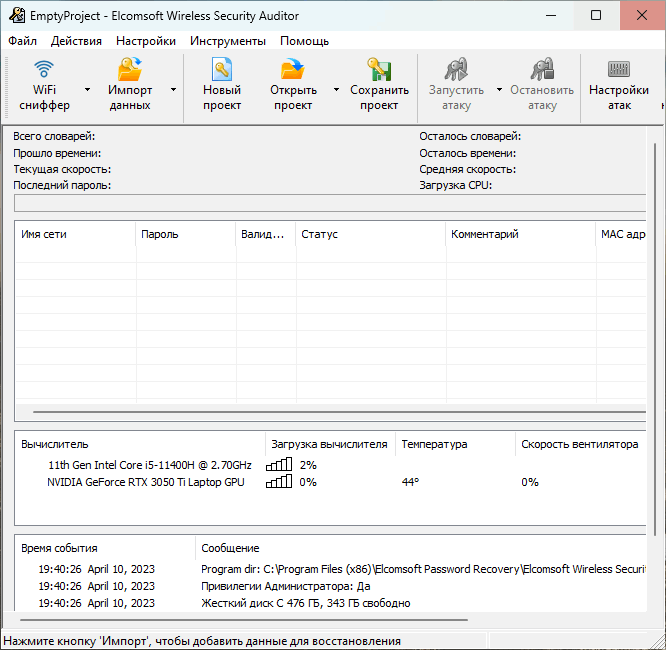Click the Статус column header
The height and width of the screenshot is (650, 666).
[370, 234]
